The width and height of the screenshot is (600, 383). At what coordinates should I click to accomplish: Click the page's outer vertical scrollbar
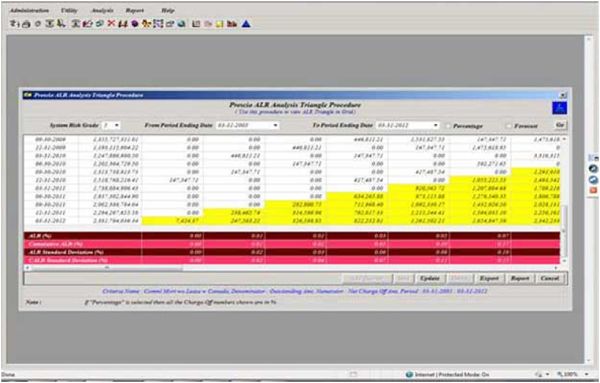click(589, 199)
